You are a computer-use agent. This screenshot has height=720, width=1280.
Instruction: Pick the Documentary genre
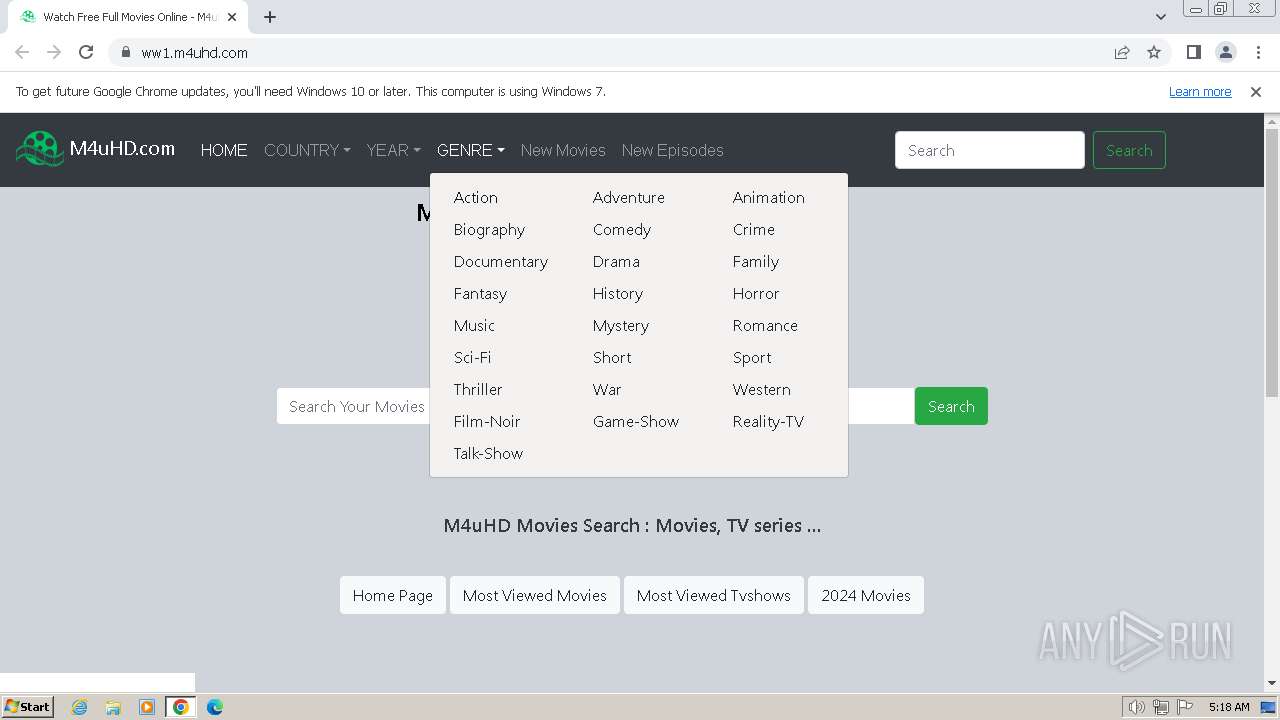coord(501,261)
